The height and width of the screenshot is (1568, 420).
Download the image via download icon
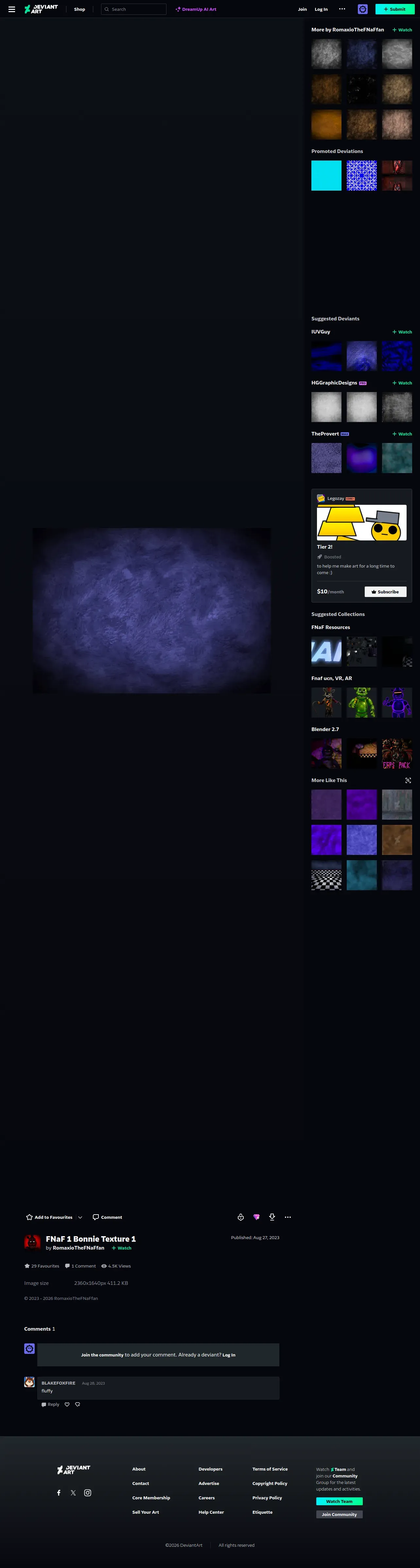pos(272,1218)
